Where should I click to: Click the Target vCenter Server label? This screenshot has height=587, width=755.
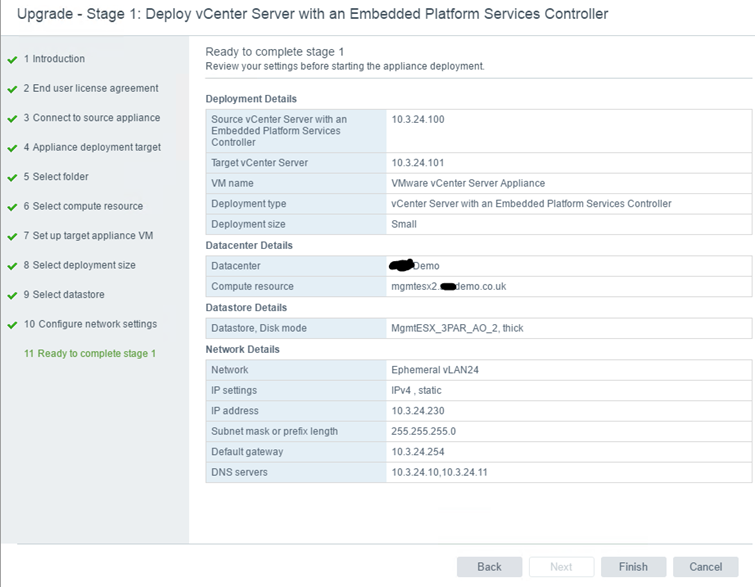click(x=259, y=163)
